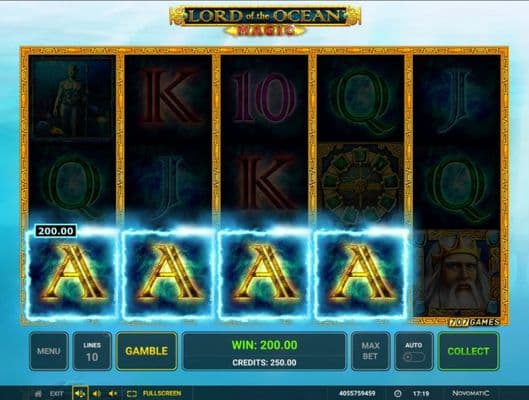Screen dimensions: 529x400
Task: Open the game Menu
Action: (49, 351)
